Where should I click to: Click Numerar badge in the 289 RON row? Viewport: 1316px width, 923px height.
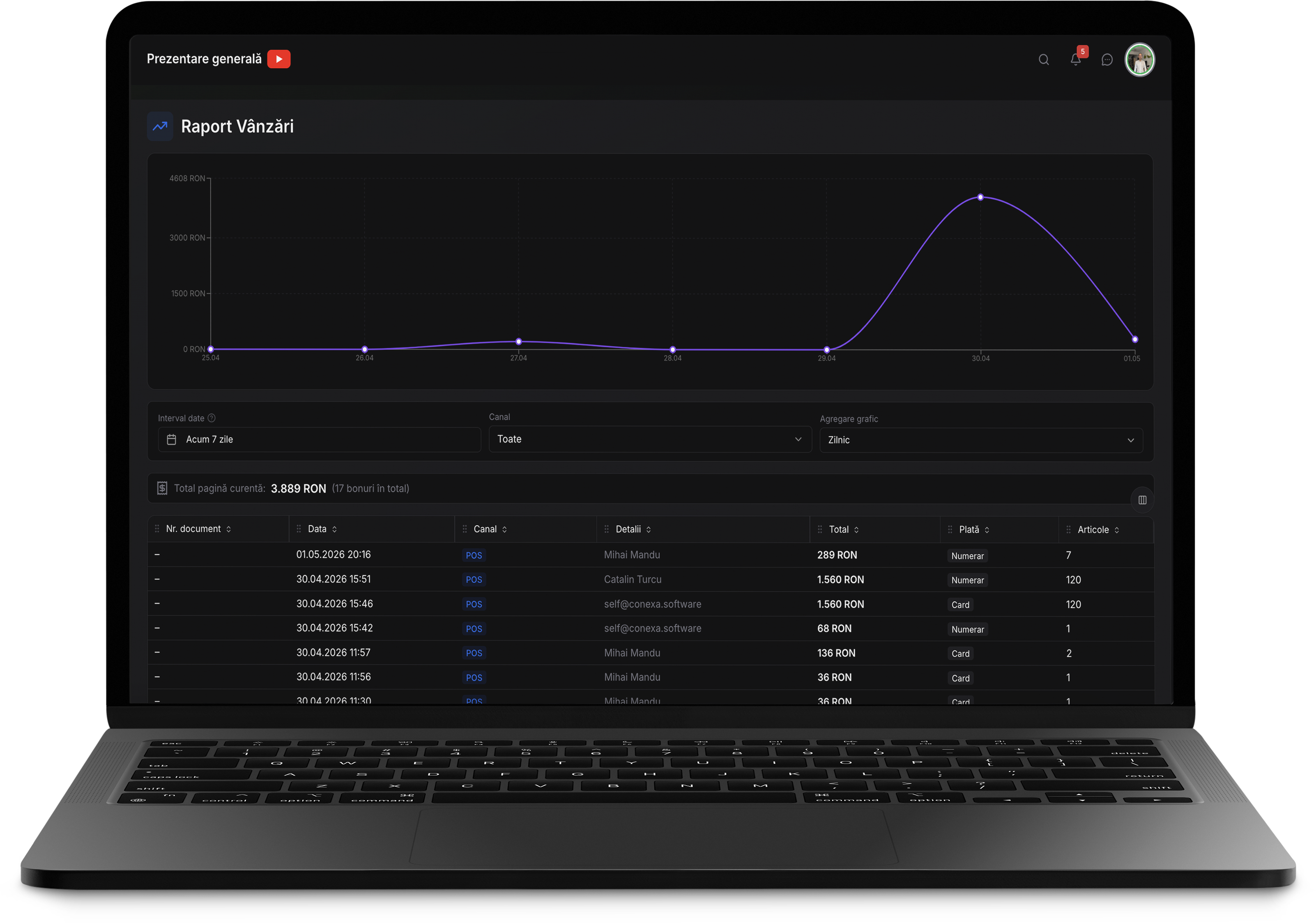[x=967, y=556]
